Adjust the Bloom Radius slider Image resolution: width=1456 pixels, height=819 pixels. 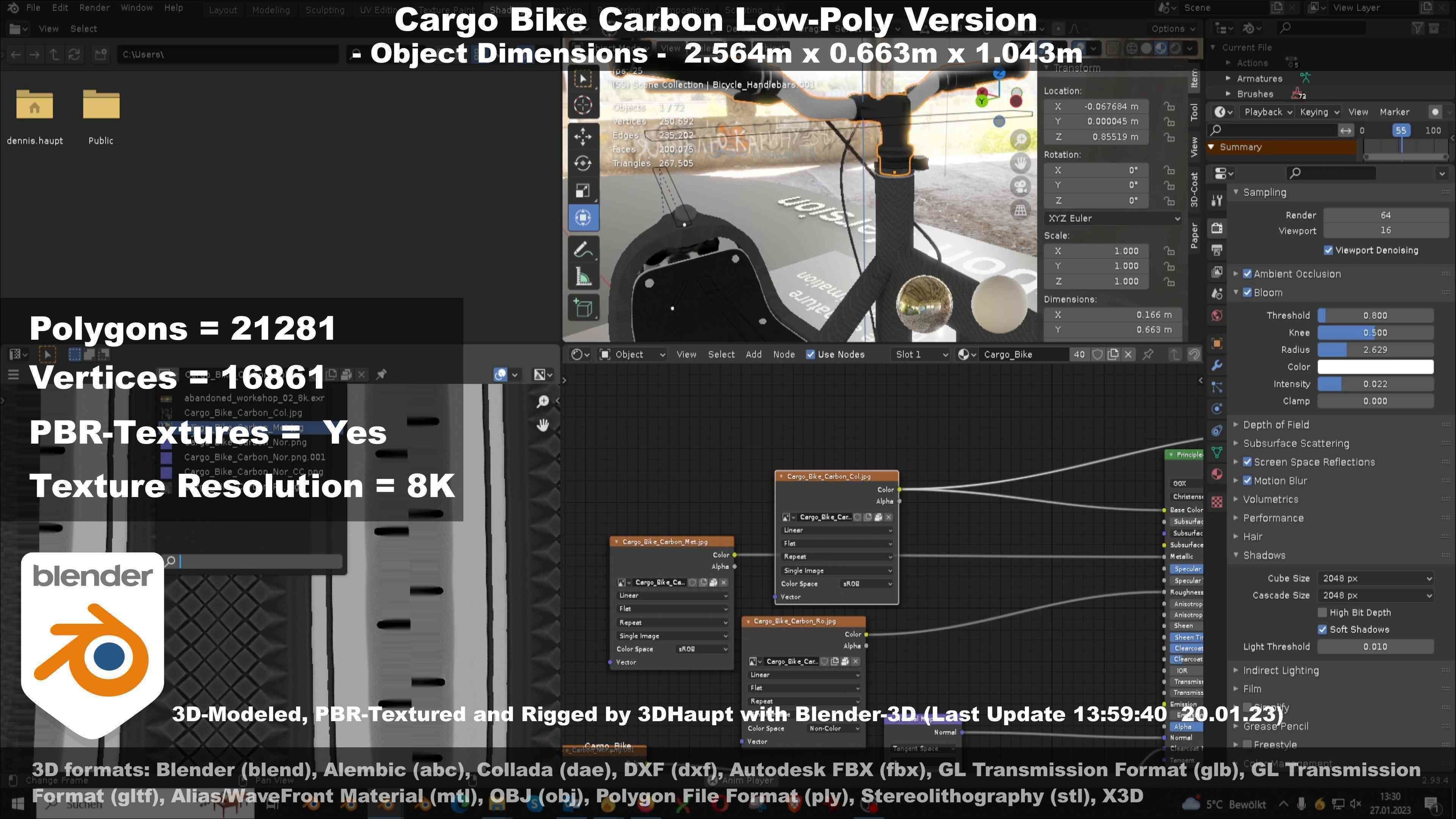click(1375, 349)
